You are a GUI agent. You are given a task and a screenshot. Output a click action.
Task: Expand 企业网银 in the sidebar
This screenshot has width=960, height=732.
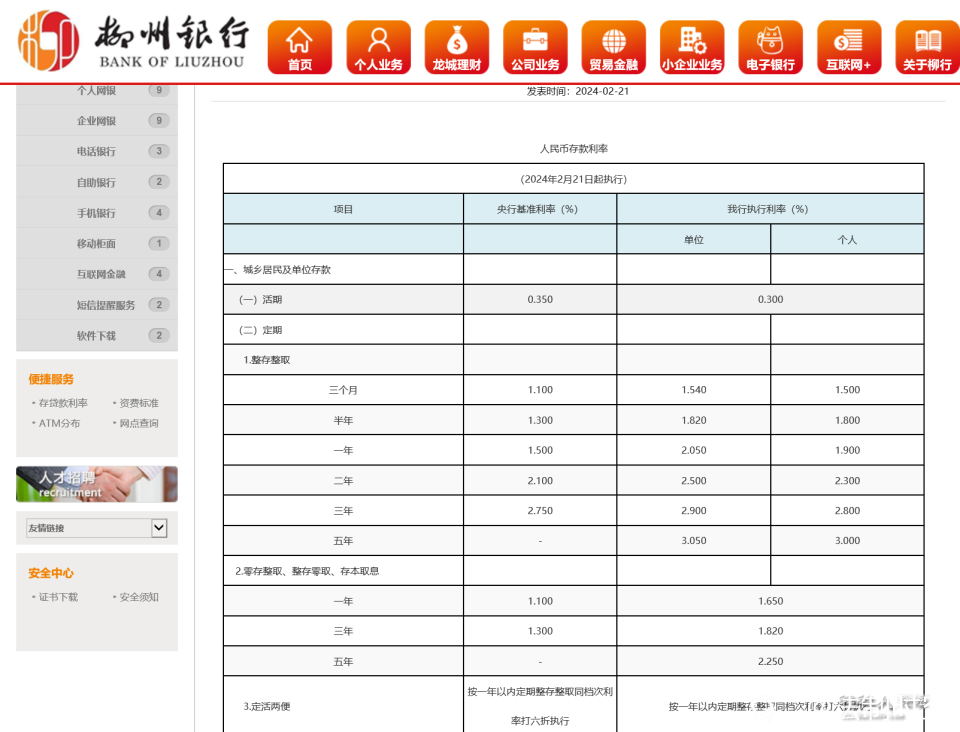tap(97, 121)
